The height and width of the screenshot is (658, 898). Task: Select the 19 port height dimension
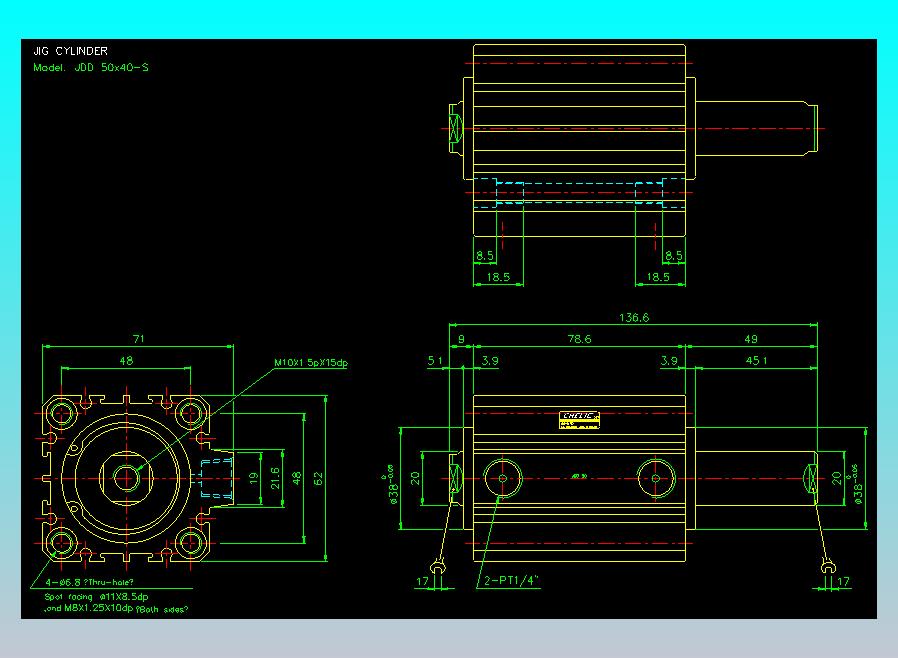pyautogui.click(x=254, y=478)
